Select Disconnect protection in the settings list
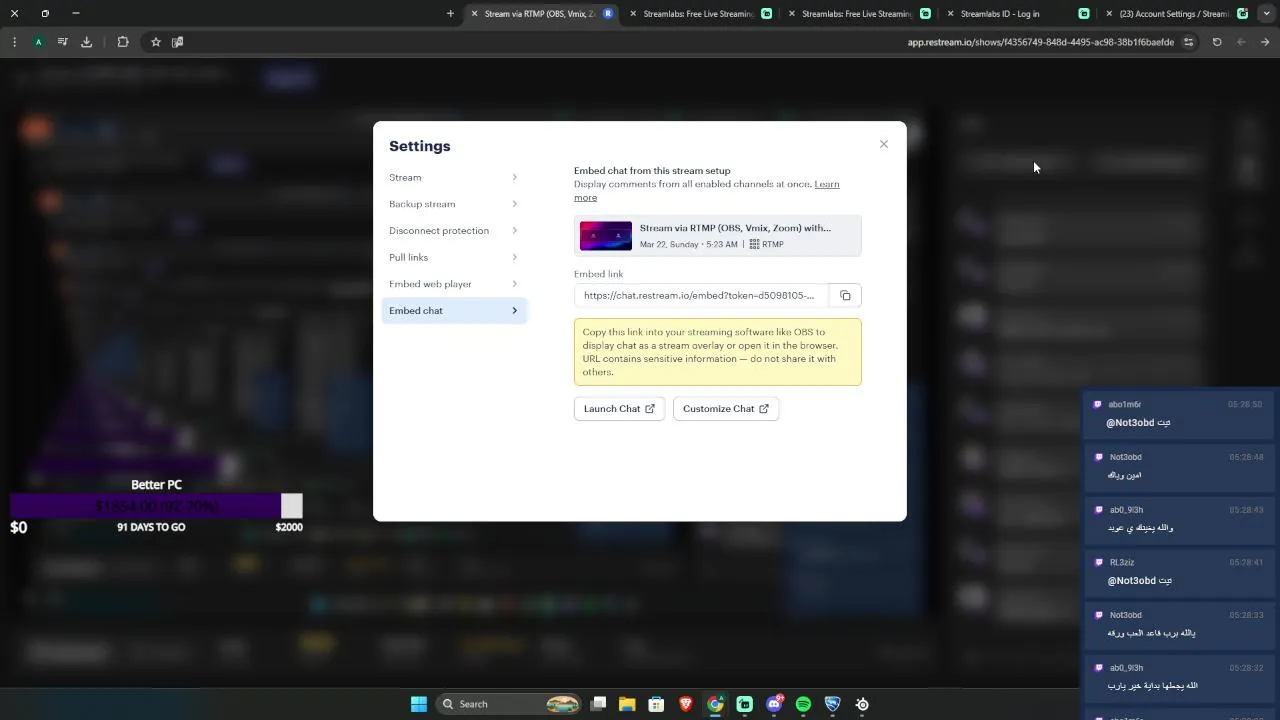Image resolution: width=1280 pixels, height=720 pixels. tap(454, 231)
